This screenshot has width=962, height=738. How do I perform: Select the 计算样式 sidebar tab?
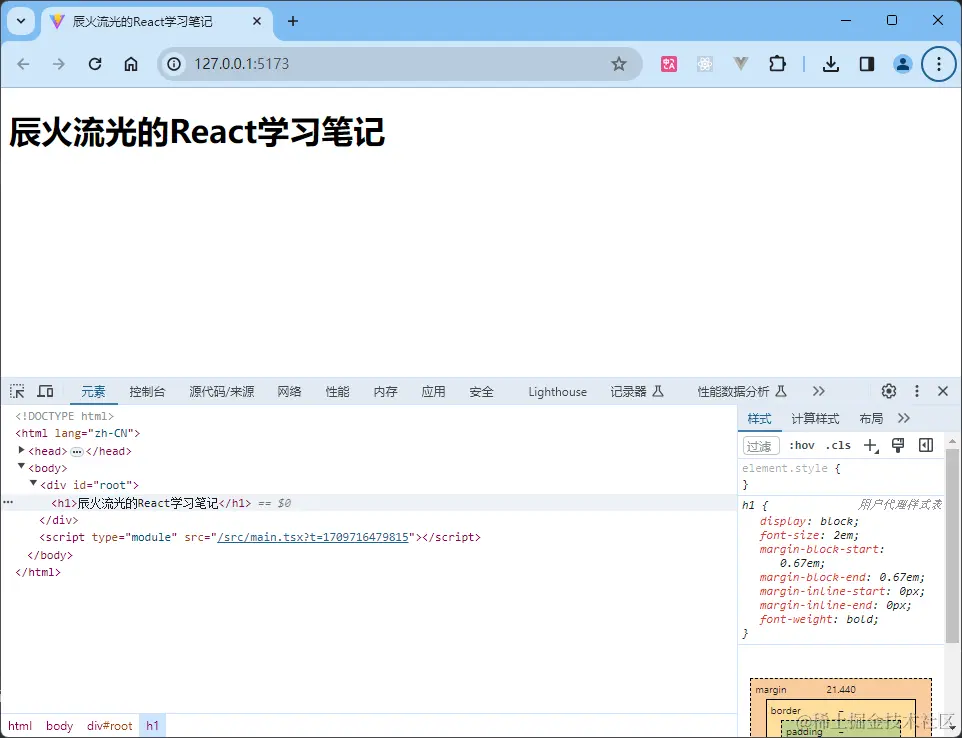(815, 418)
